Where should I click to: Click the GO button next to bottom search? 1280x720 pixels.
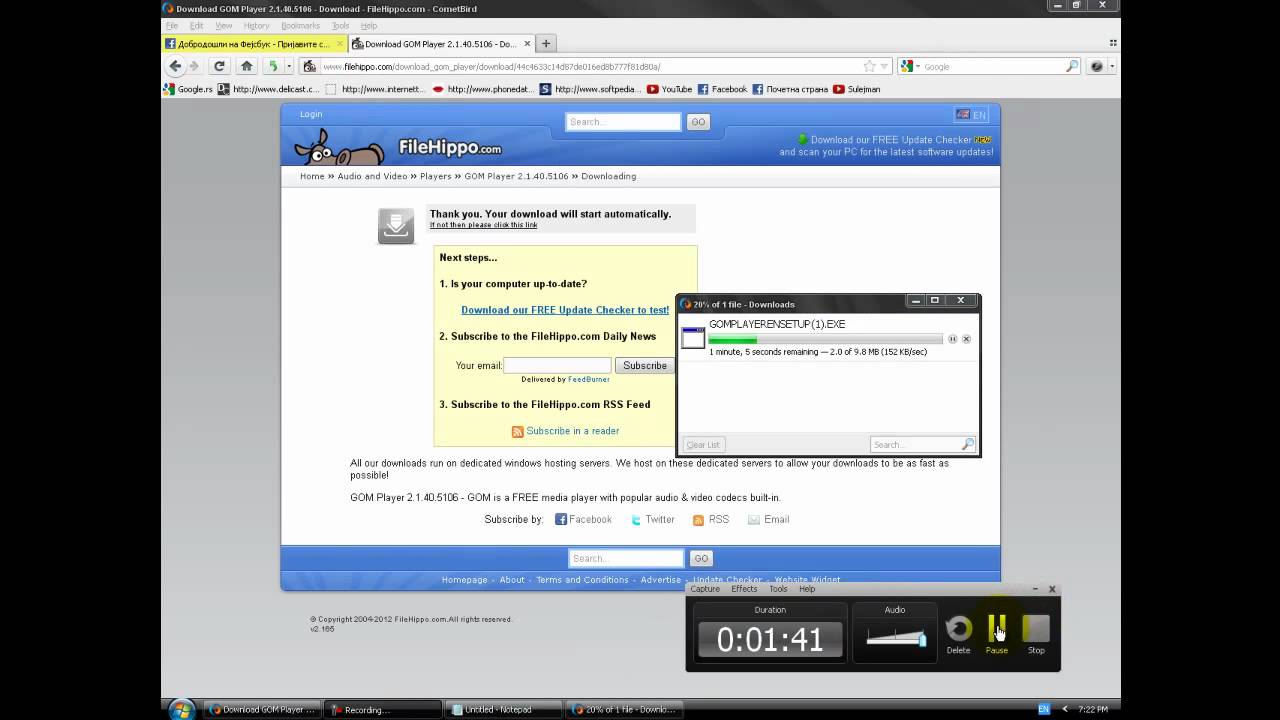coord(701,558)
